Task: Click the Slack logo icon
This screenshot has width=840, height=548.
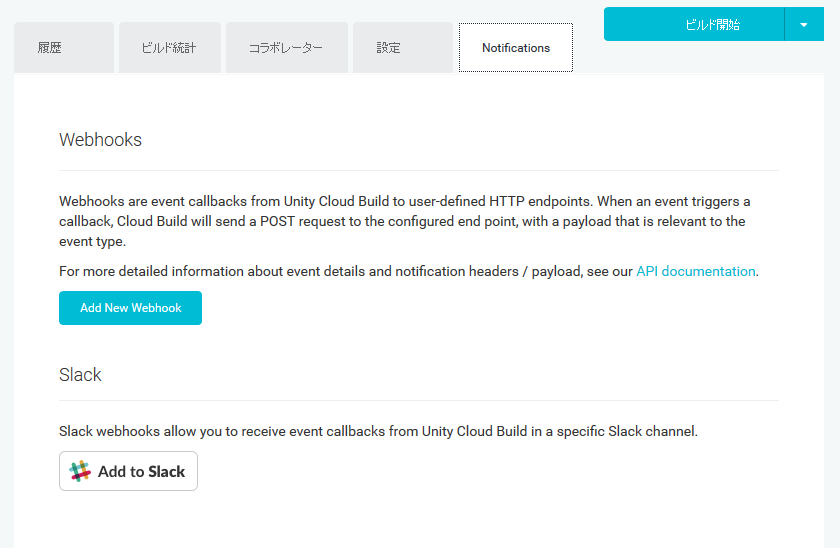Action: (x=80, y=471)
